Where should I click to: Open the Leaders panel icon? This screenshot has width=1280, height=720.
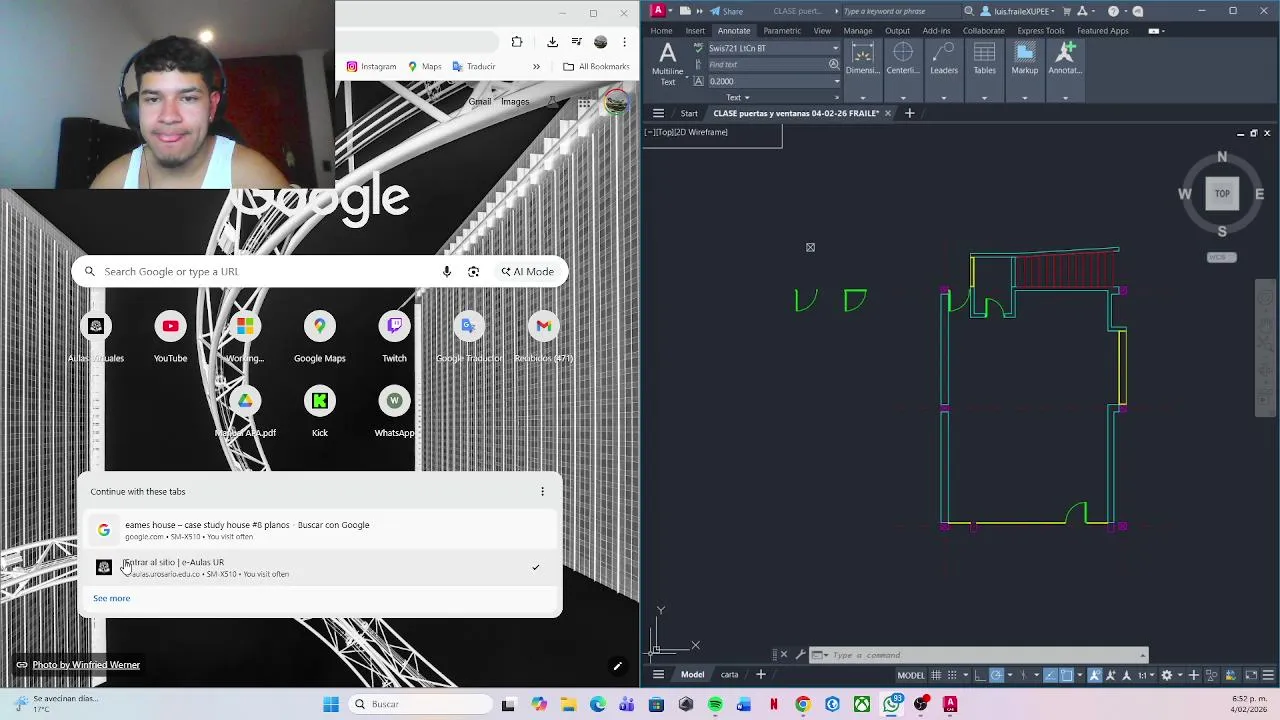click(x=944, y=59)
